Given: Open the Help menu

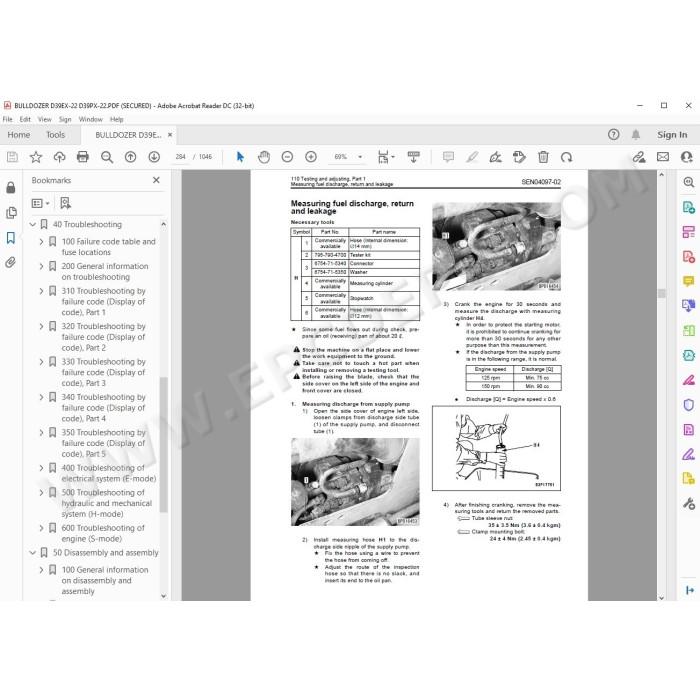Looking at the screenshot, I should coord(117,119).
